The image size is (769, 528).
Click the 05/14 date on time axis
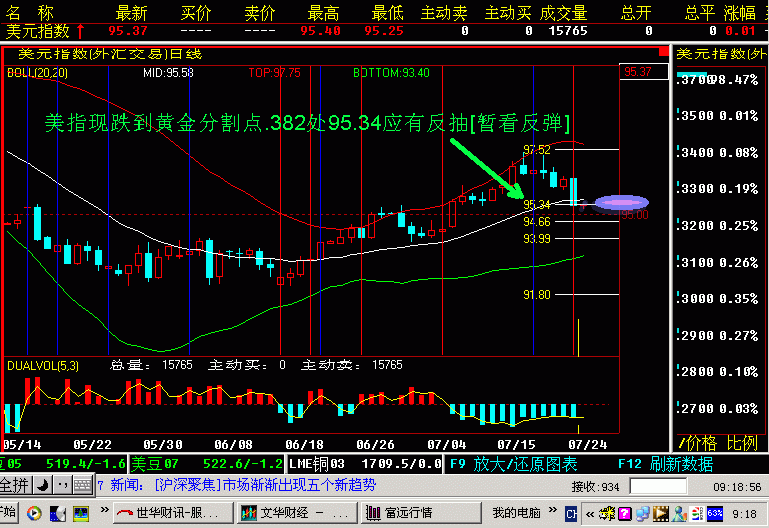tap(22, 445)
